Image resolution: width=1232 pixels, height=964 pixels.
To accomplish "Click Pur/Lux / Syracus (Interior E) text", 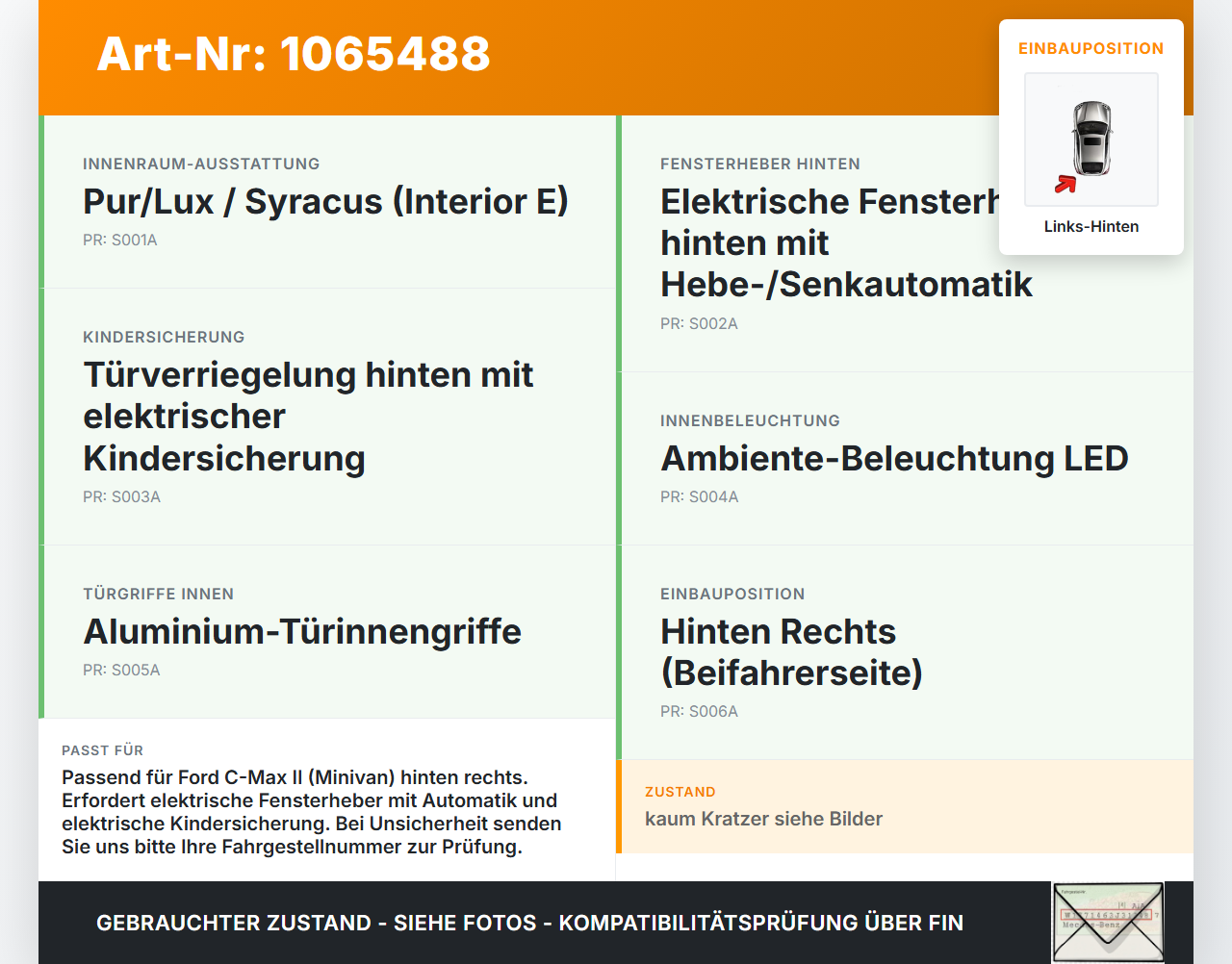I will 325,201.
